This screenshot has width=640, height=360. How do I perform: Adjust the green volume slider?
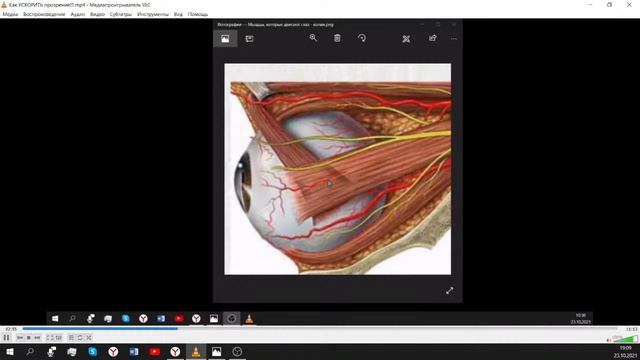click(625, 339)
